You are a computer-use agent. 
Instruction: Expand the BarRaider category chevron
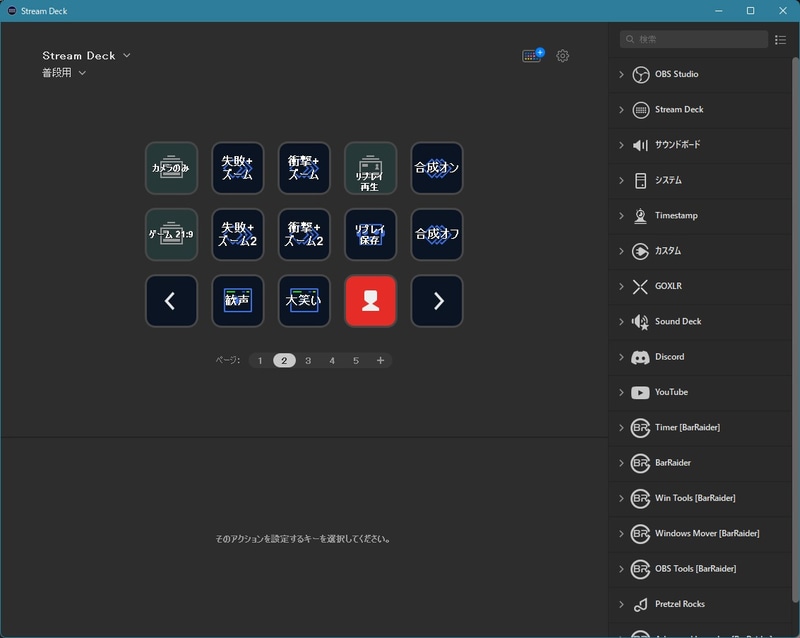pos(621,463)
